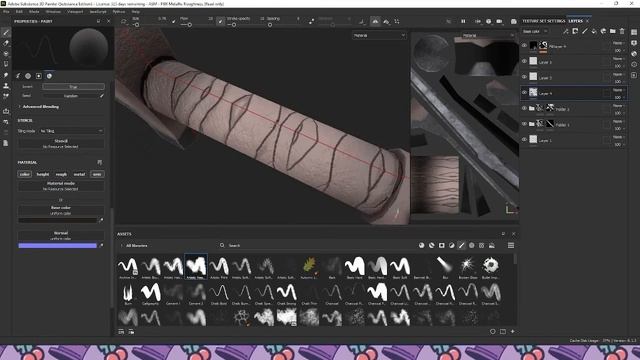Toggle the color material channel
The image size is (640, 360).
point(25,174)
